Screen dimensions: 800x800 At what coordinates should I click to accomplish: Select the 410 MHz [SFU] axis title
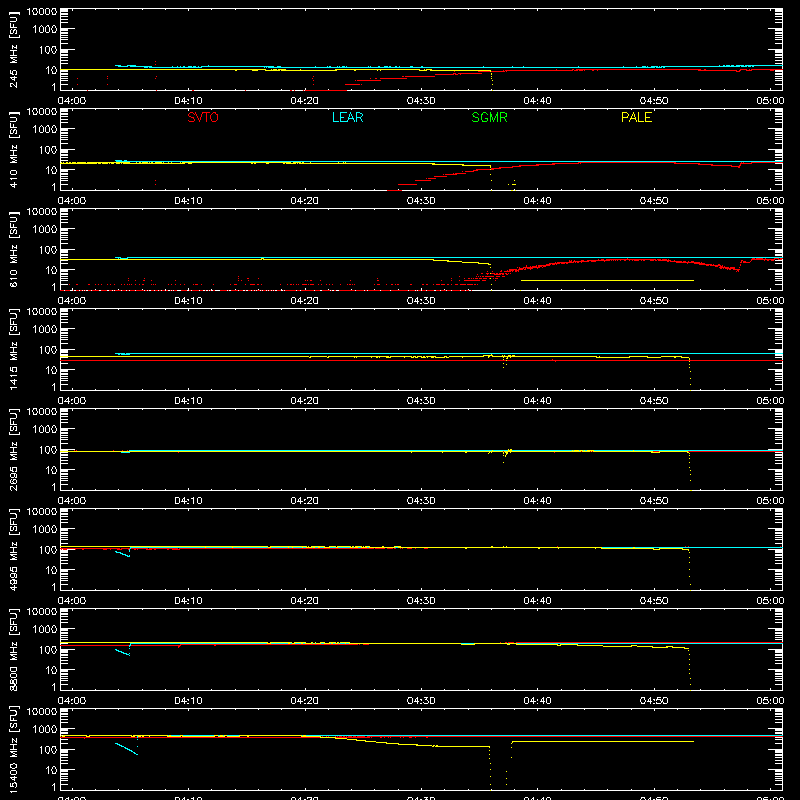tap(13, 149)
